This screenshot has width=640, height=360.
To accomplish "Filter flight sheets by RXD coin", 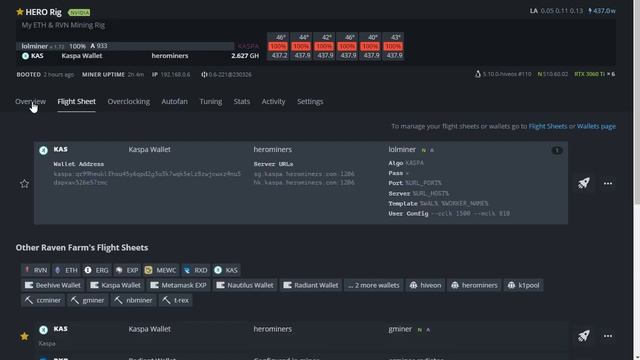I will [196, 270].
